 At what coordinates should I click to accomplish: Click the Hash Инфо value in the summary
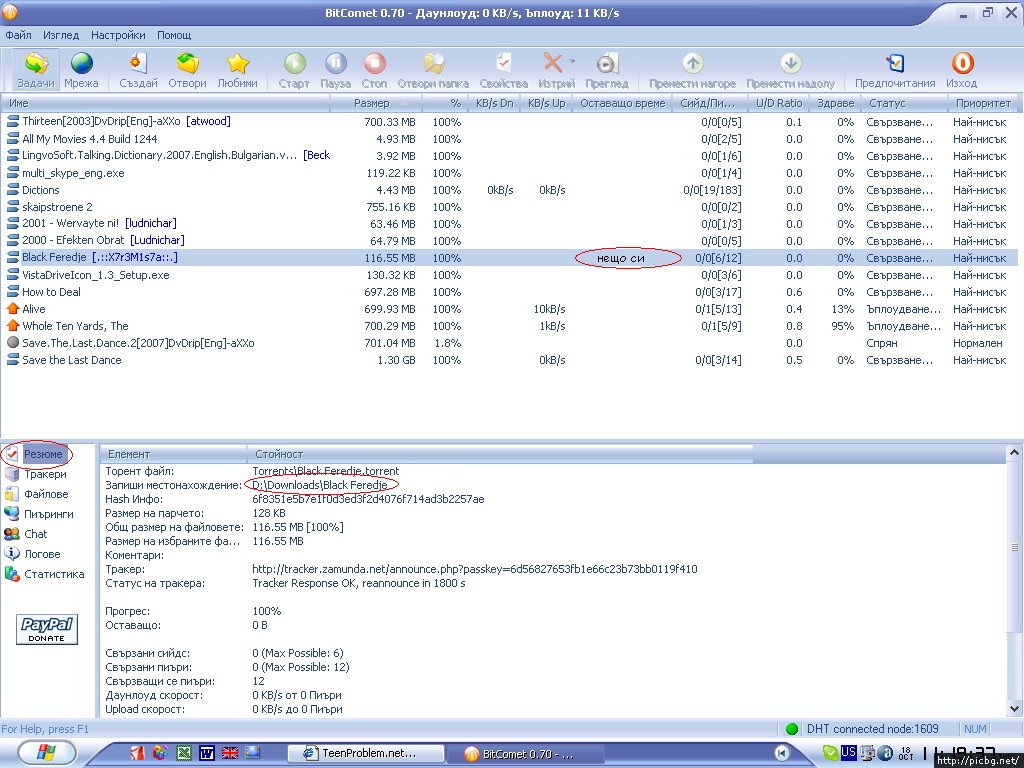(x=368, y=499)
